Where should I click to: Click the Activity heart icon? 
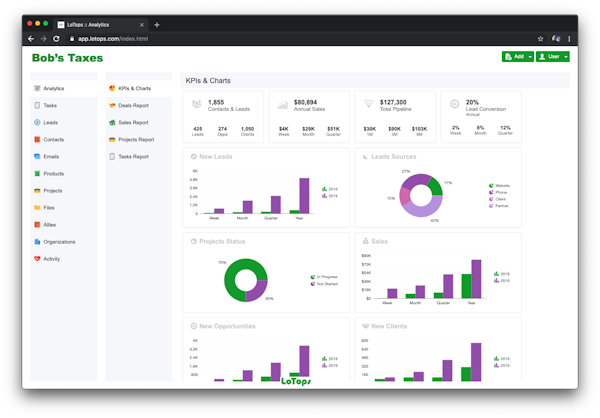(x=37, y=258)
